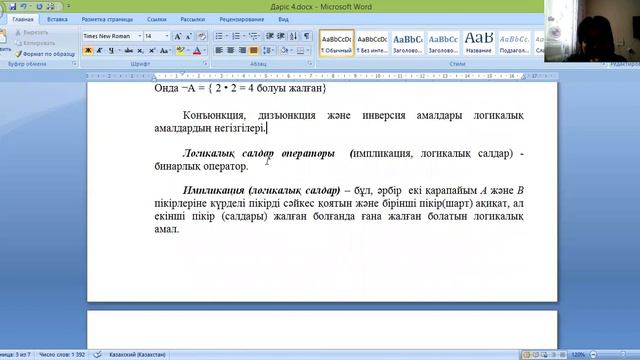The image size is (640, 360).
Task: Apply superscript formatting
Action: pos(151,51)
